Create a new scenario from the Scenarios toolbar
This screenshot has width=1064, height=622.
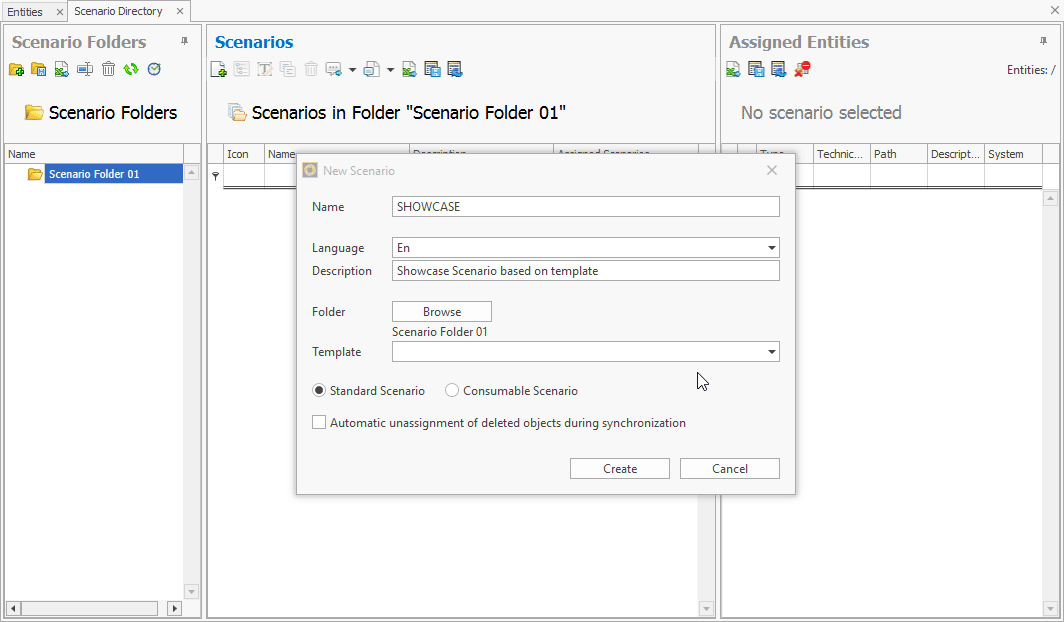click(x=218, y=70)
